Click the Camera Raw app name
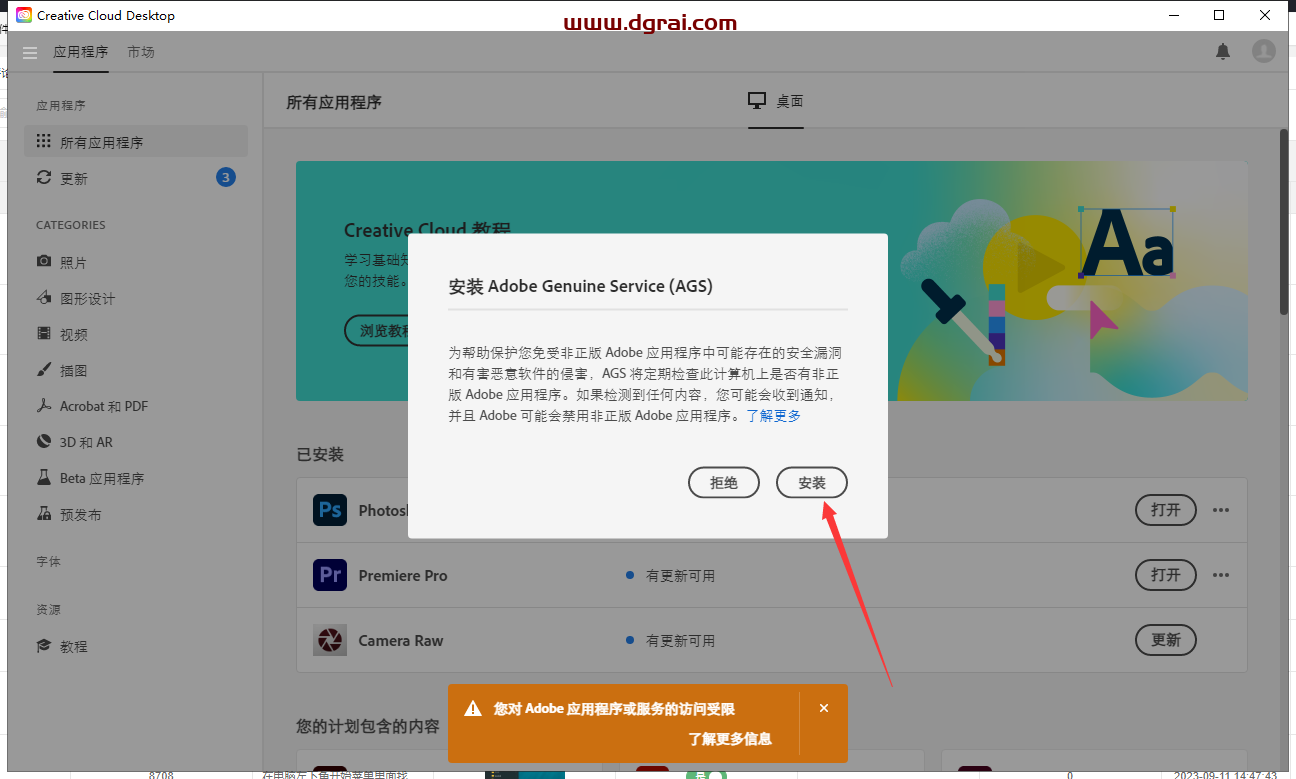This screenshot has width=1296, height=779. 401,641
